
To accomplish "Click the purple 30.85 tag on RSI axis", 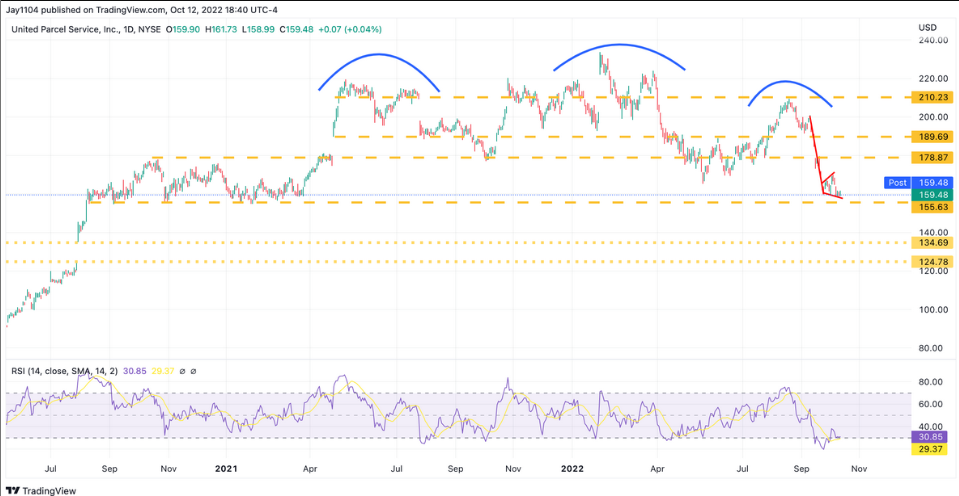I will coord(928,437).
